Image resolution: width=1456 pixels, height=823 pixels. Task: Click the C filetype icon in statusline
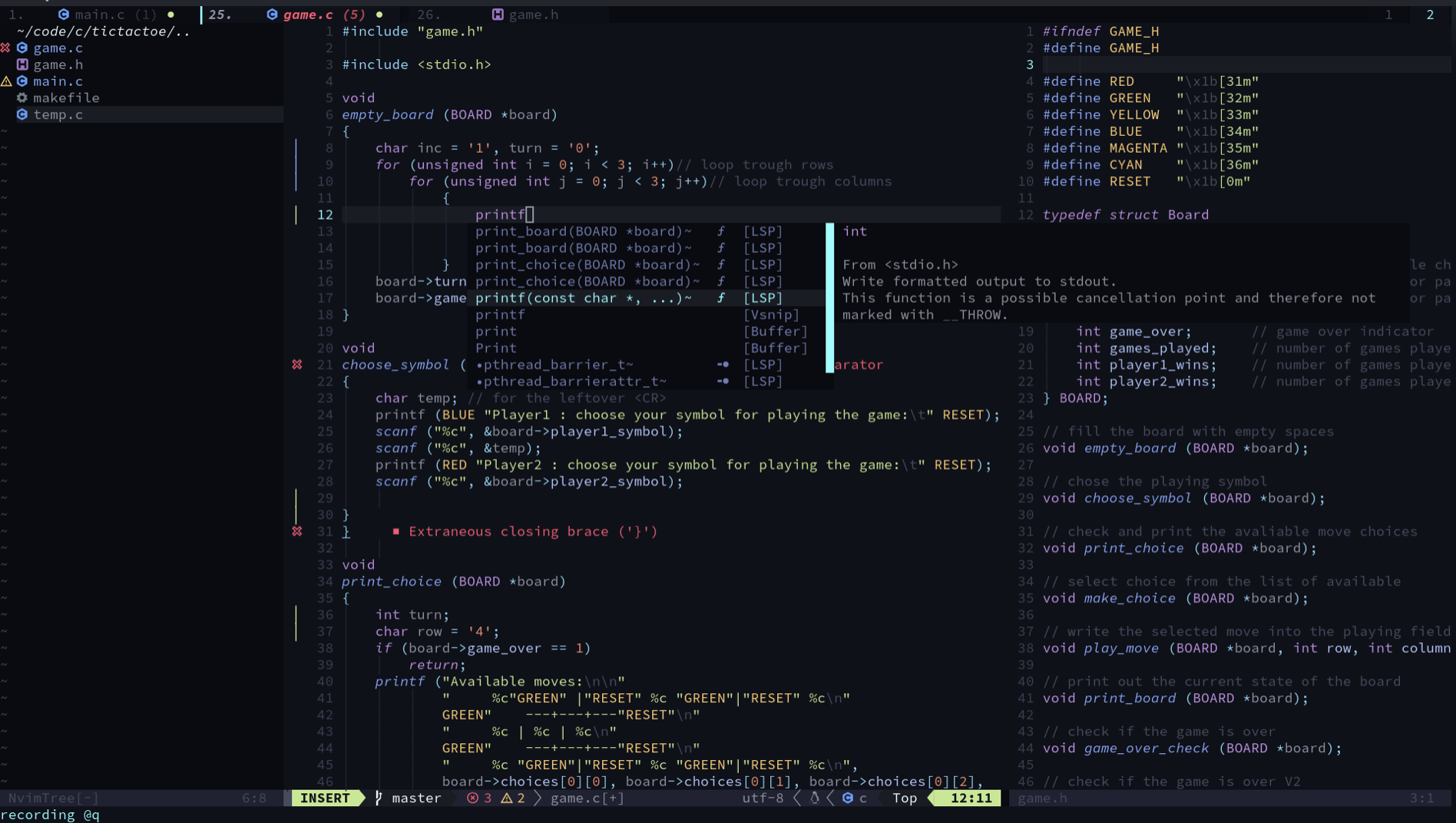tap(848, 798)
